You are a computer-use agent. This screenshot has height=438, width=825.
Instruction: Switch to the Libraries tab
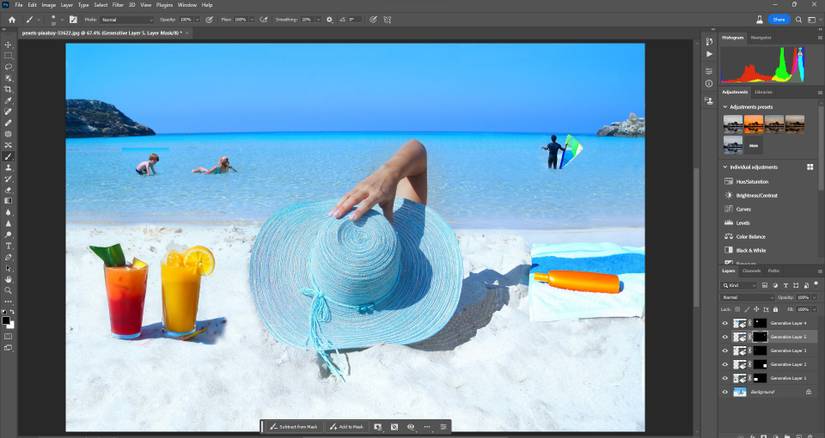tap(763, 92)
